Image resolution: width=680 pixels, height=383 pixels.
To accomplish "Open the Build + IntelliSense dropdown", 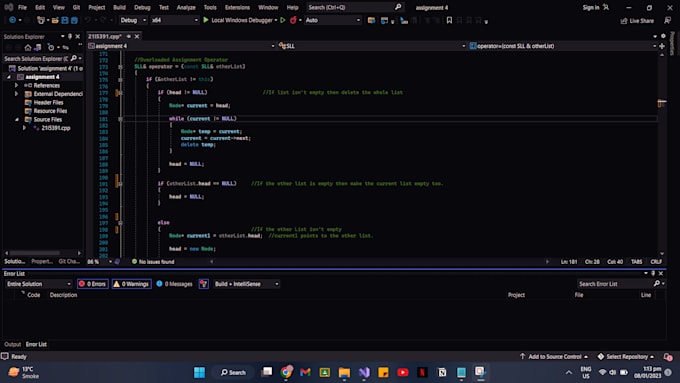I will coord(246,284).
